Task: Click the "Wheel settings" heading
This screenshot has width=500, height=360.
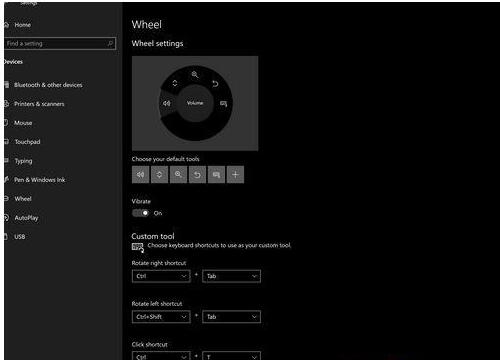Action: pyautogui.click(x=157, y=44)
